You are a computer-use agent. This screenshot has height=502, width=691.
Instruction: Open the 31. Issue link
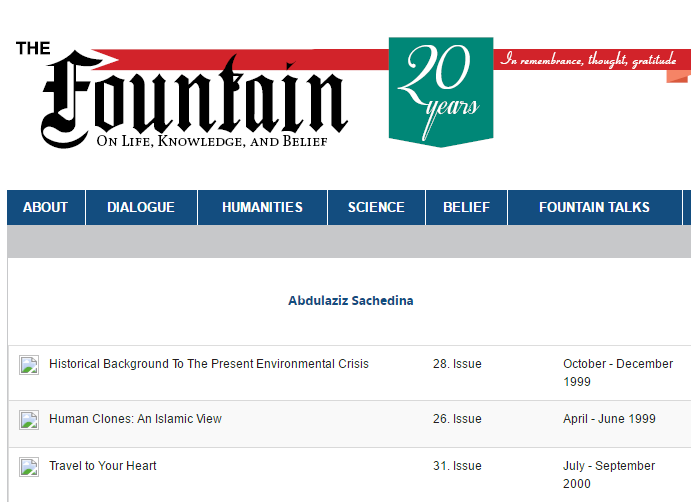[457, 466]
